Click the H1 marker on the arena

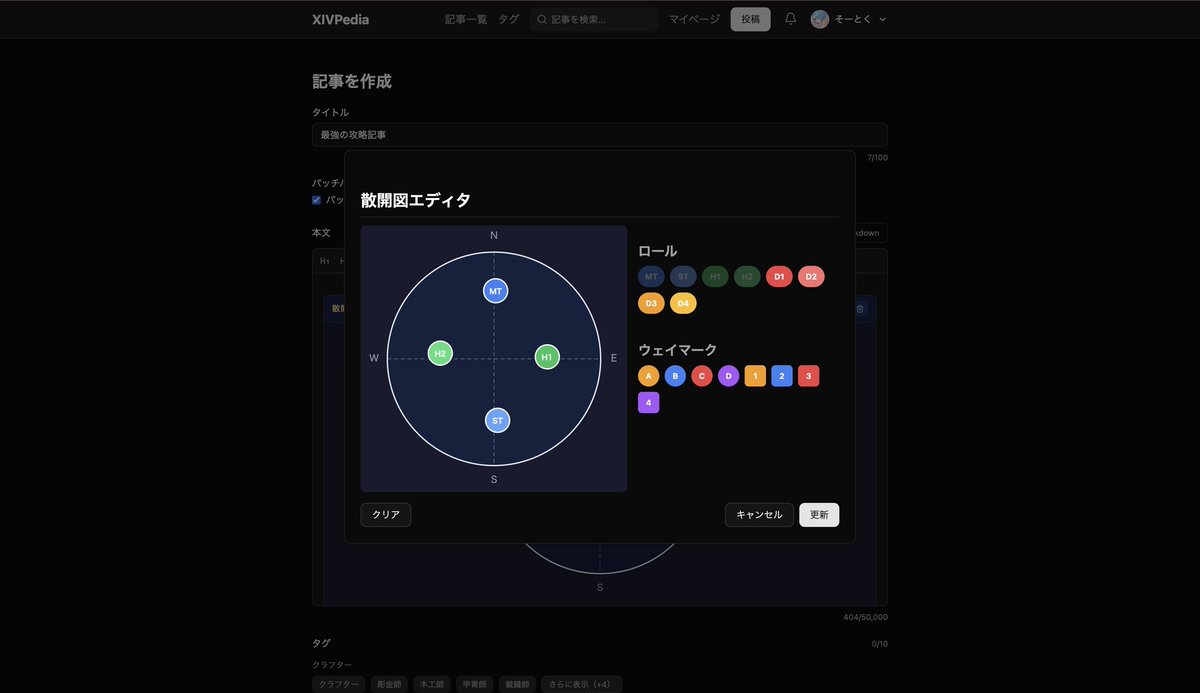(x=546, y=357)
